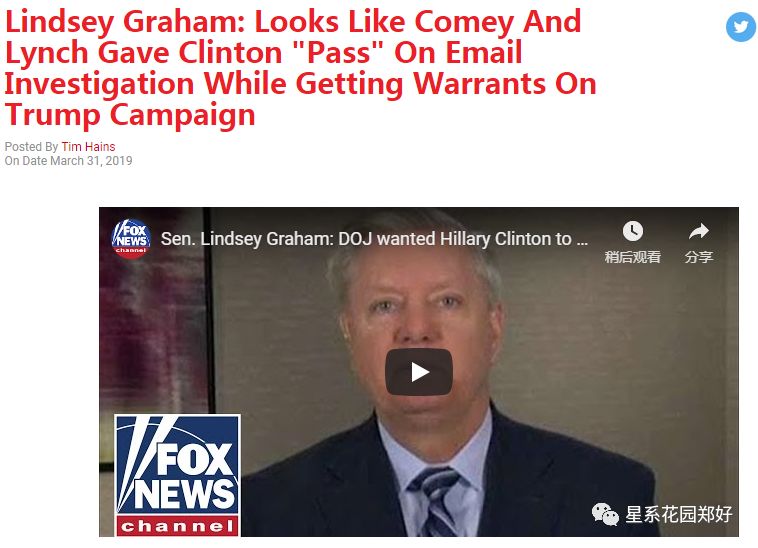Click the On Date label text
The height and width of the screenshot is (548, 758).
26,160
